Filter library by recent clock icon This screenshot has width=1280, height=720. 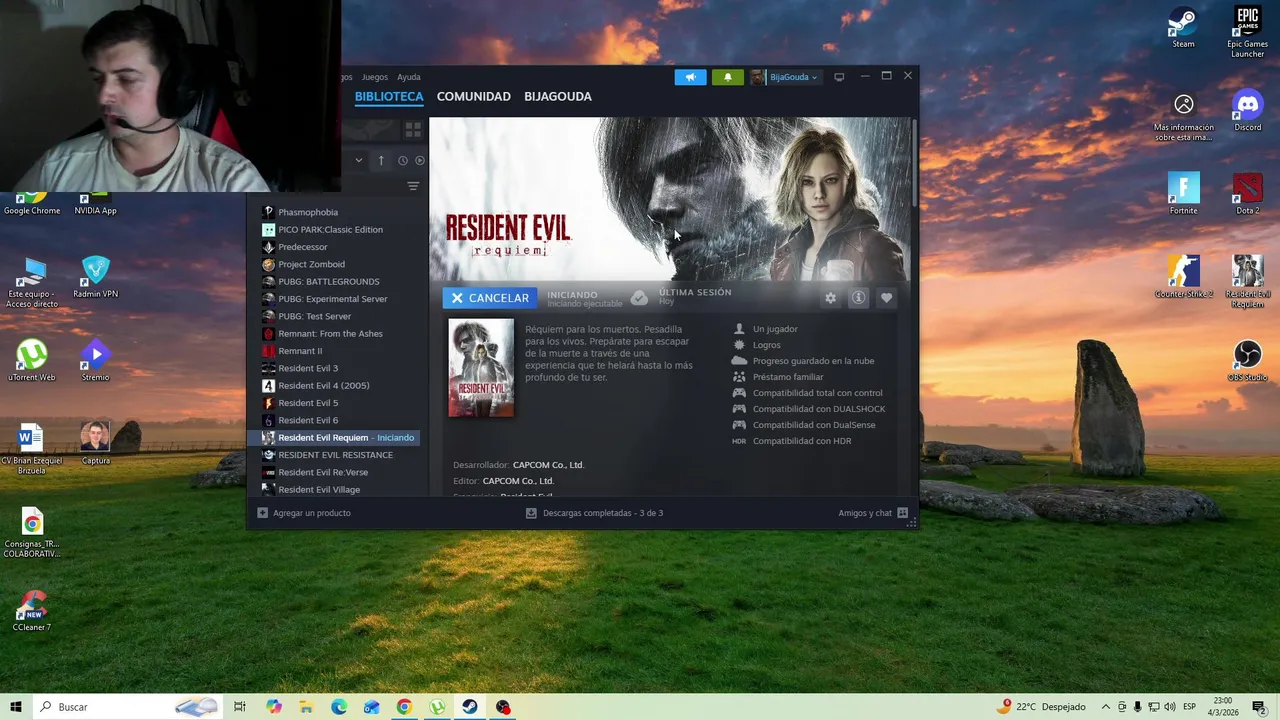(x=403, y=160)
